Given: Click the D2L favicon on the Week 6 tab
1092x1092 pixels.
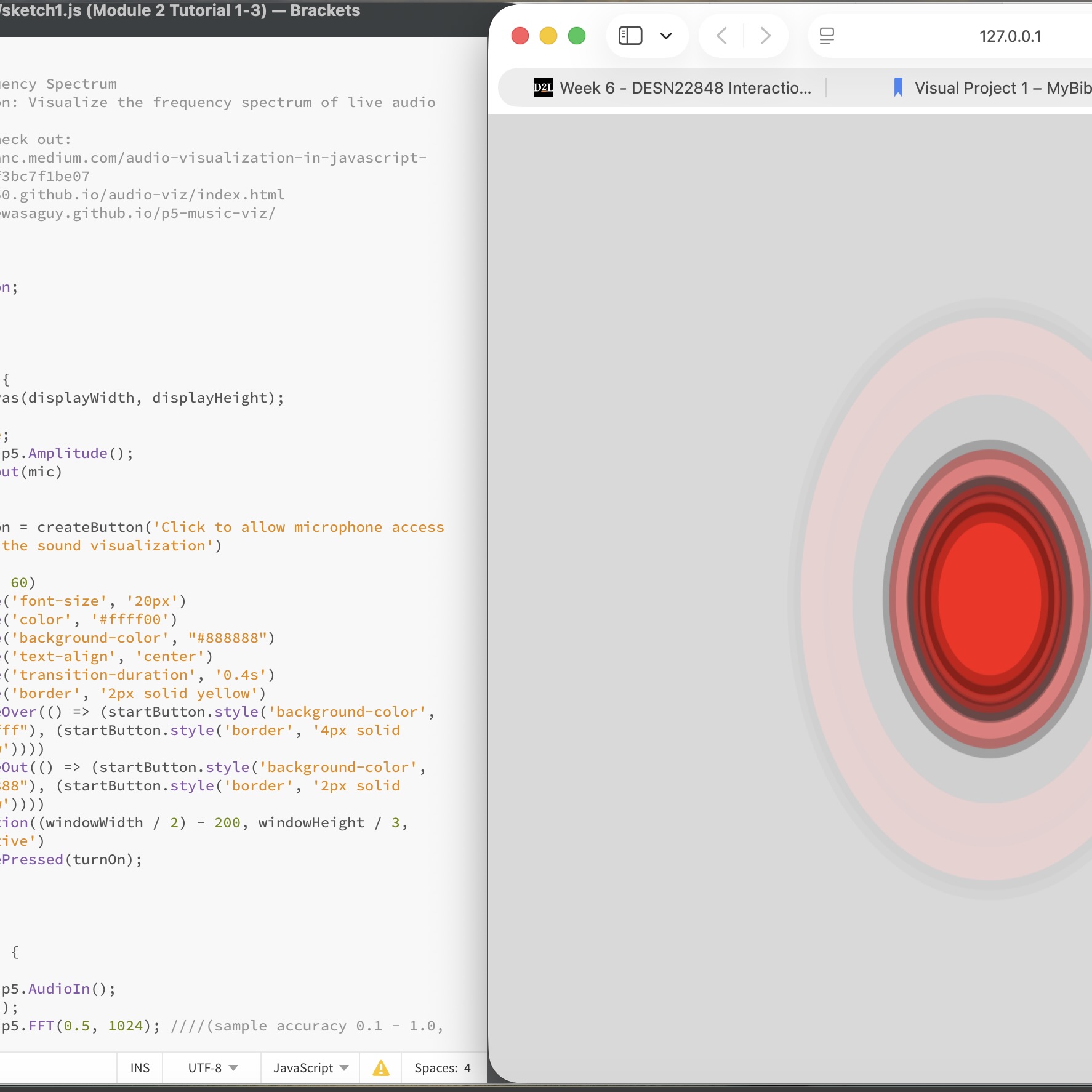Looking at the screenshot, I should (x=542, y=88).
